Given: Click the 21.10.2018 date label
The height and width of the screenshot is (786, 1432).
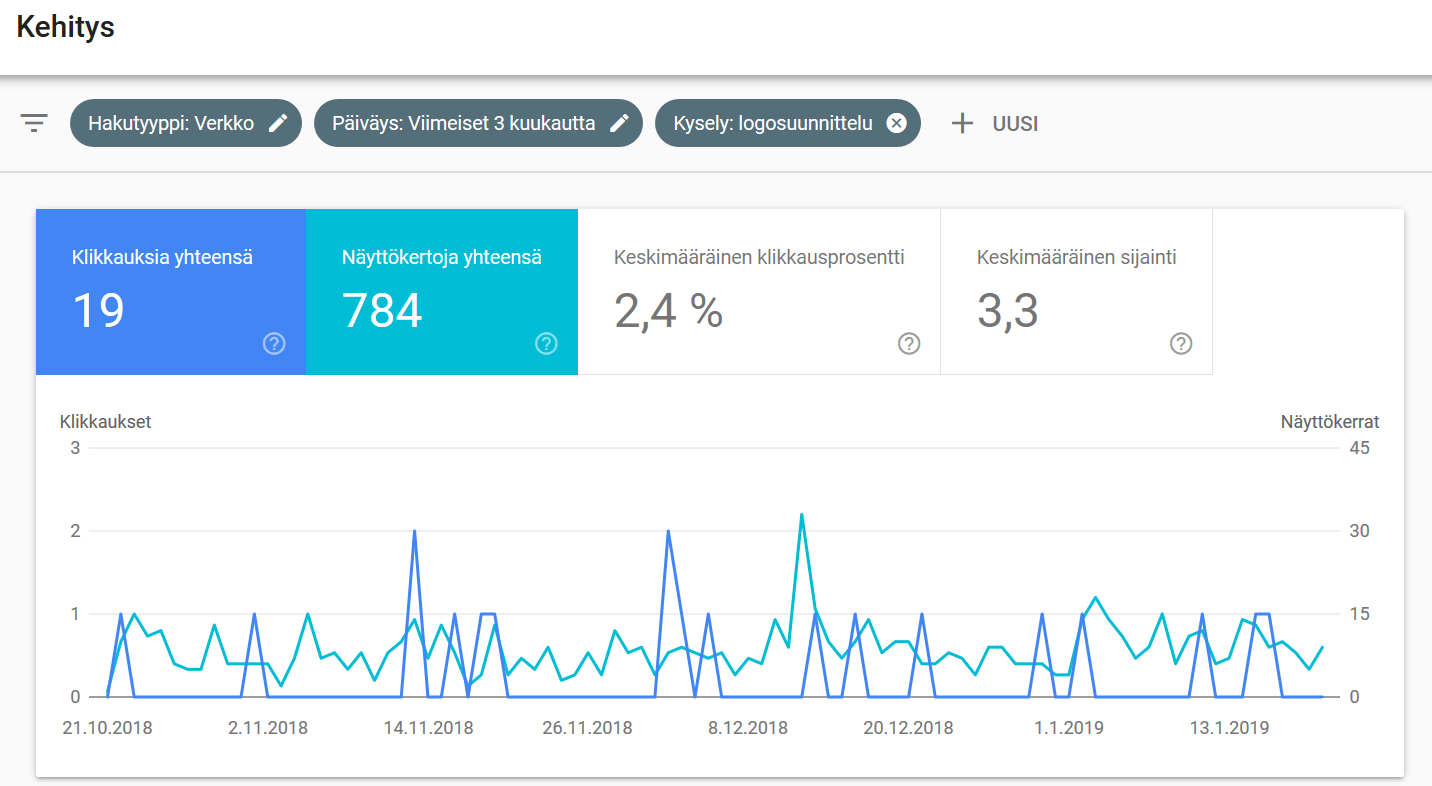Looking at the screenshot, I should [x=107, y=728].
